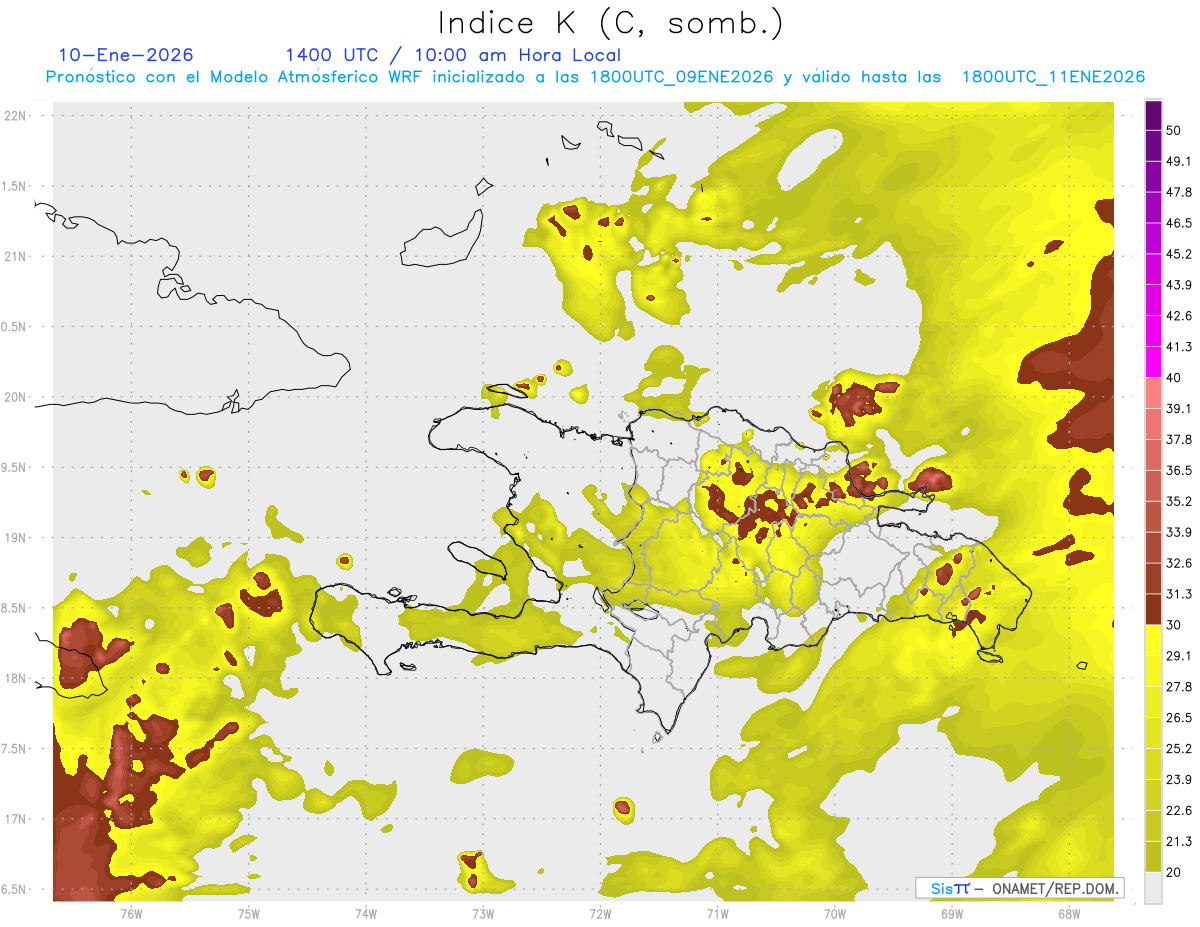This screenshot has width=1200, height=927.
Task: Click the 'SisTT – ONAMET/REP.DOM.' credit box
Action: pos(1019,888)
